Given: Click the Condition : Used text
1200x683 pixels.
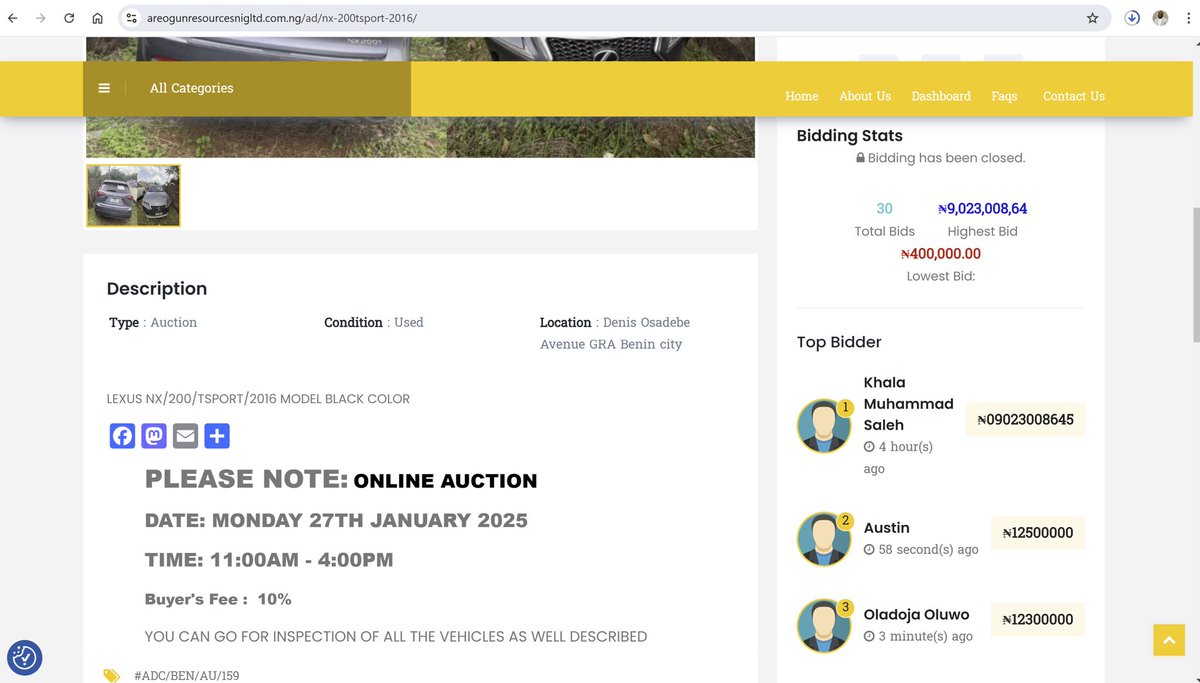Looking at the screenshot, I should click(x=374, y=323).
